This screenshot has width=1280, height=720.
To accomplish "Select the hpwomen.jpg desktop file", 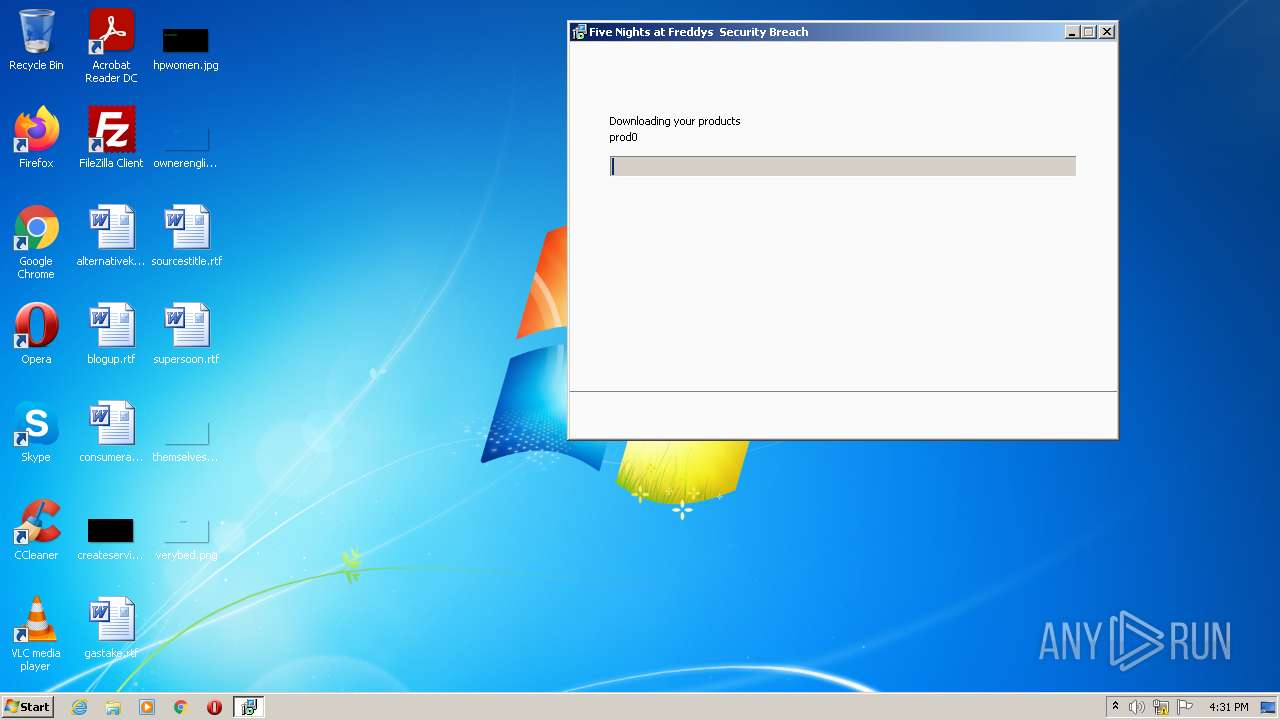I will [186, 47].
